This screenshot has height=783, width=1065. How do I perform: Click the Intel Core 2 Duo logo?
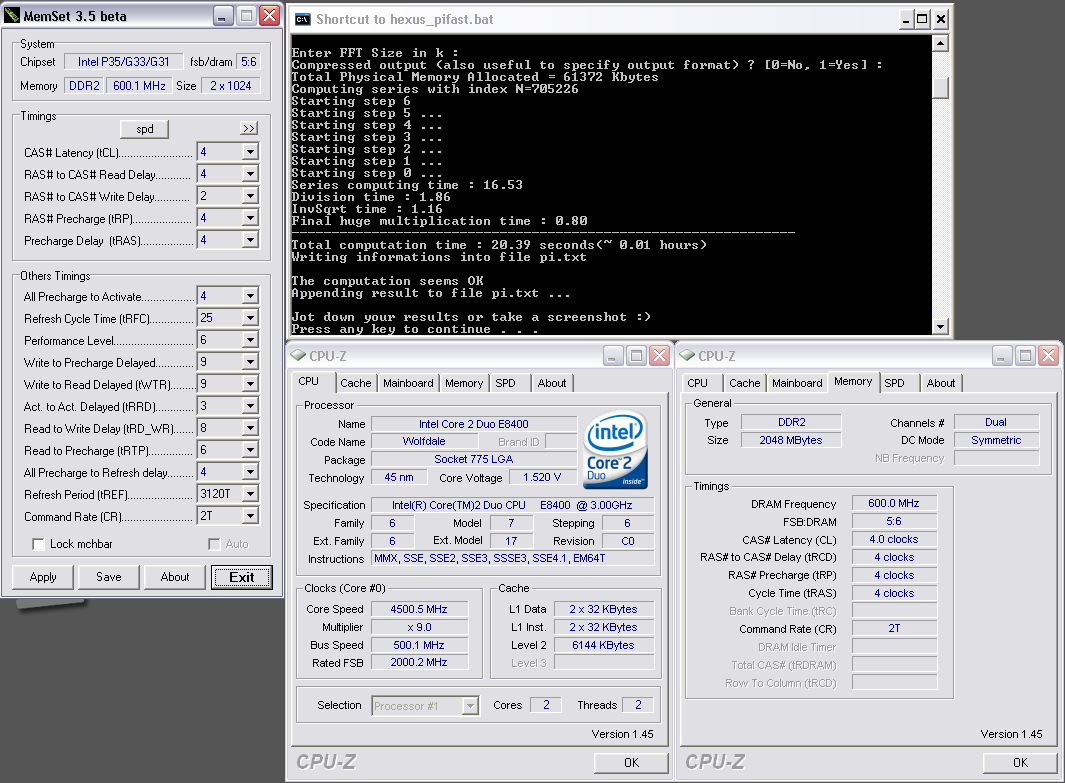615,450
